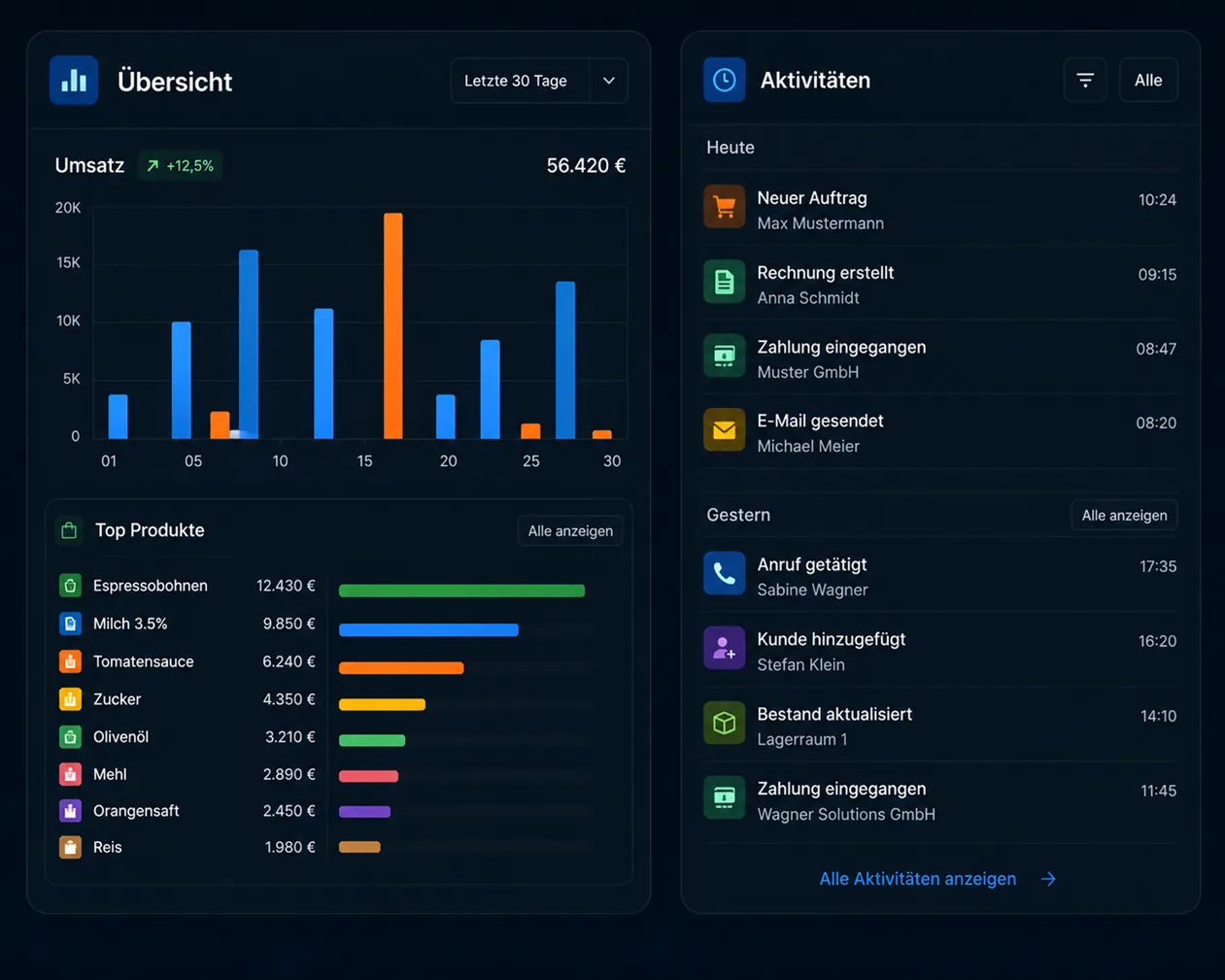
Task: Show all Top Produkte via Alle anzeigen
Action: [x=570, y=530]
